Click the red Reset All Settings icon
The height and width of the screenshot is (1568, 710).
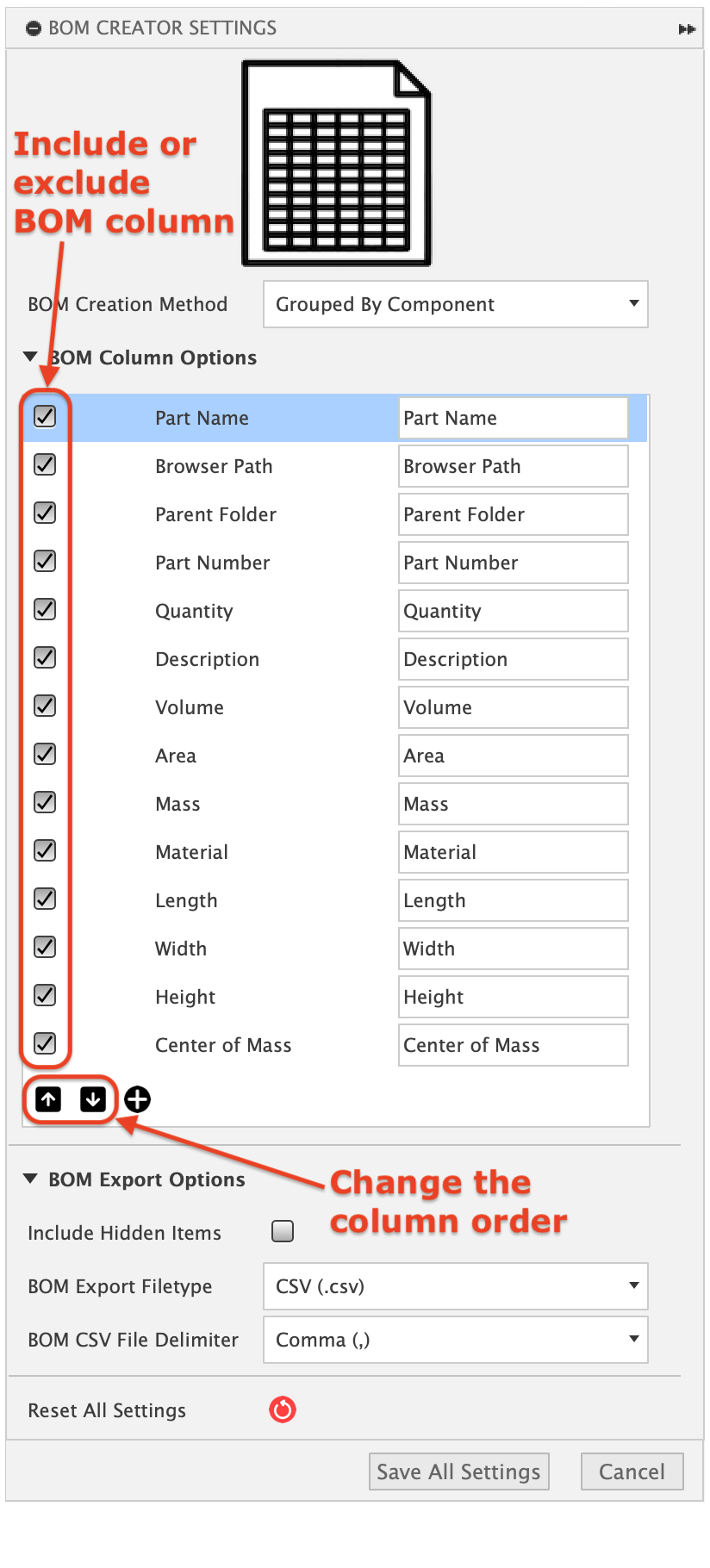283,1409
